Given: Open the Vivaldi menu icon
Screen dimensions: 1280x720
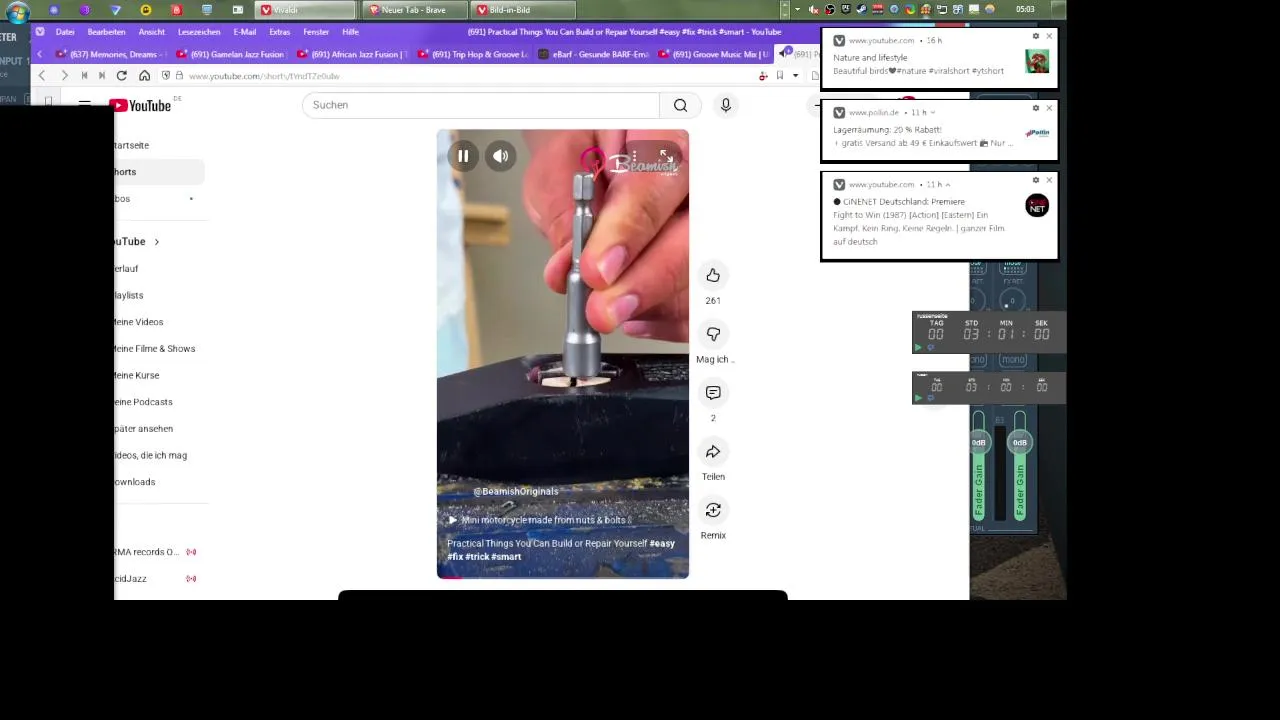Looking at the screenshot, I should (40, 32).
